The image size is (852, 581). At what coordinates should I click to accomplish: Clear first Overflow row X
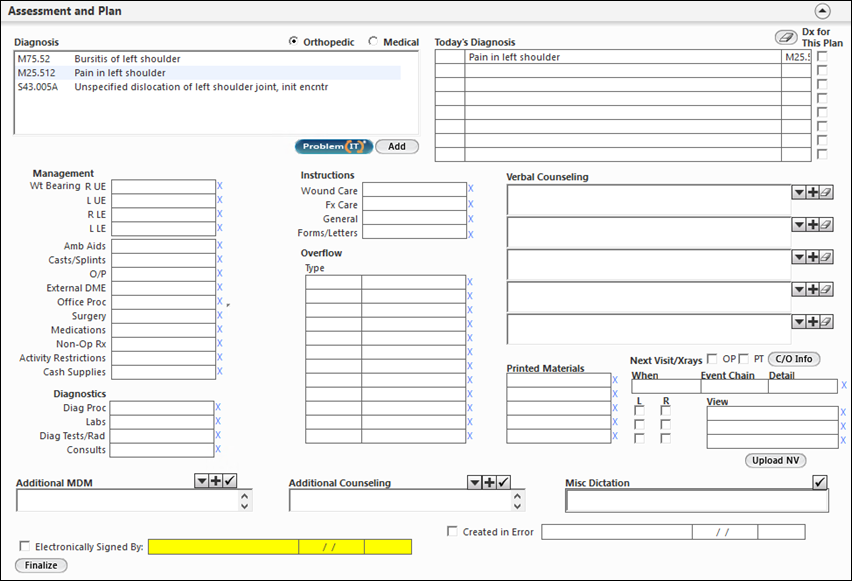[x=470, y=282]
